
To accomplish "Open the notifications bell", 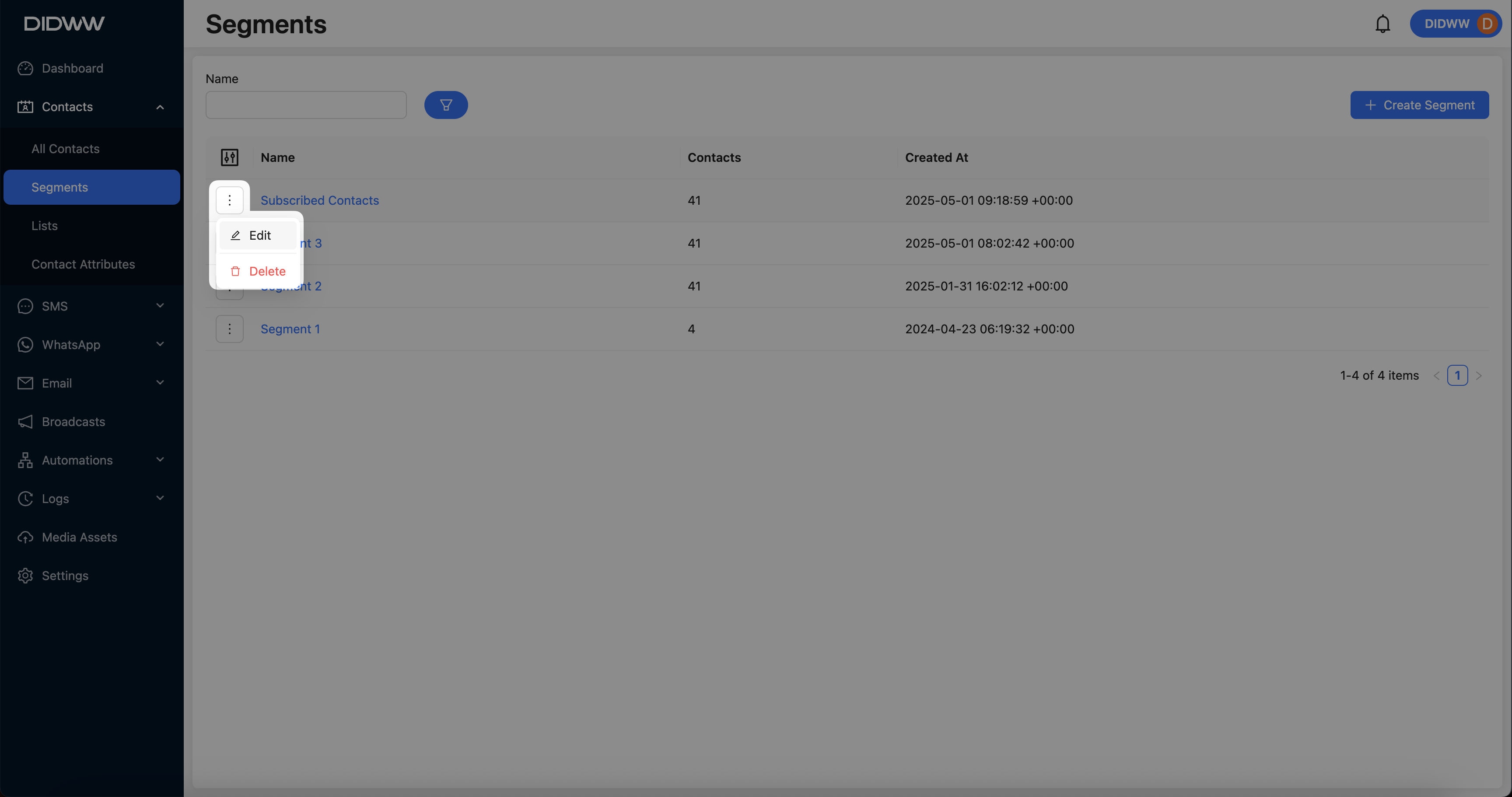I will click(1382, 24).
